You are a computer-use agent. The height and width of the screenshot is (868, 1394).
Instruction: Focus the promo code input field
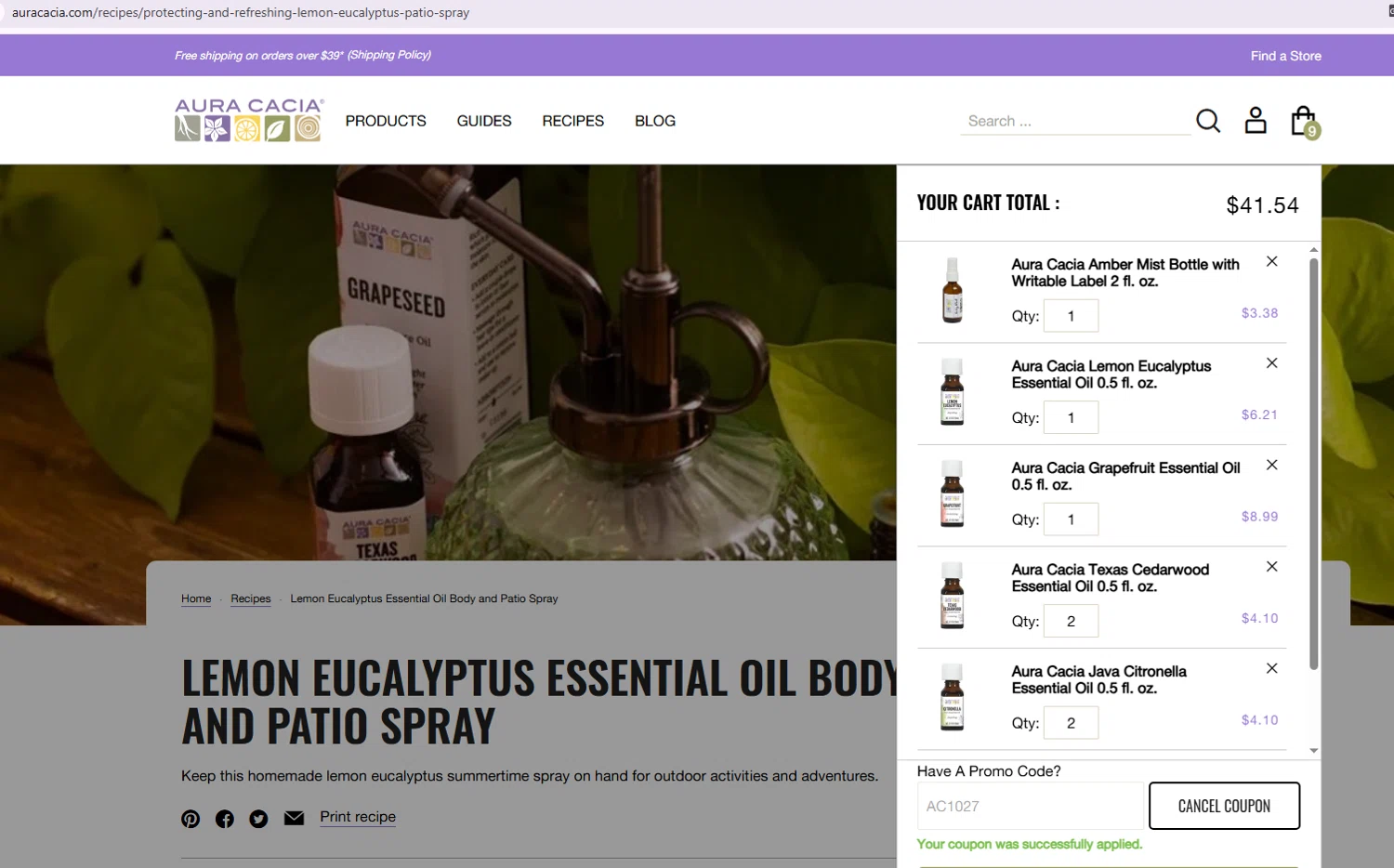pos(1030,806)
